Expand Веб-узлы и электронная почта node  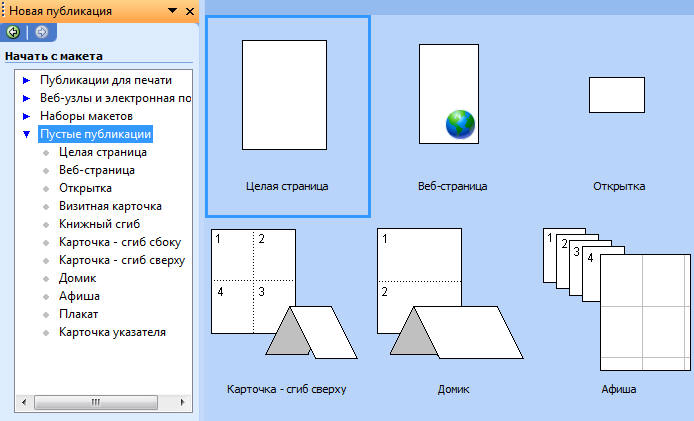point(27,98)
